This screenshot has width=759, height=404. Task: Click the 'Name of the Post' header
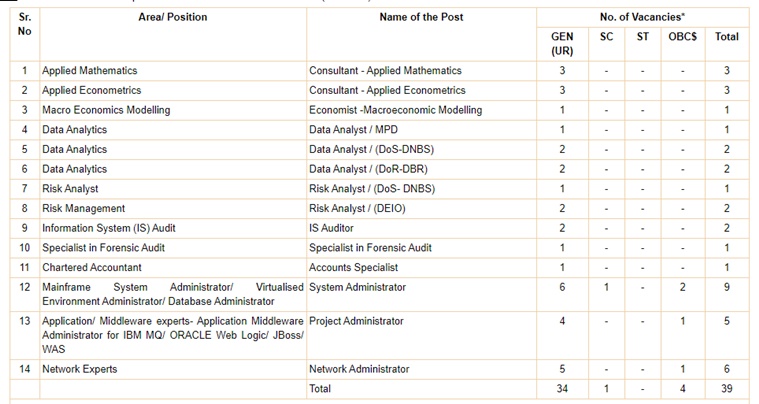click(x=421, y=17)
